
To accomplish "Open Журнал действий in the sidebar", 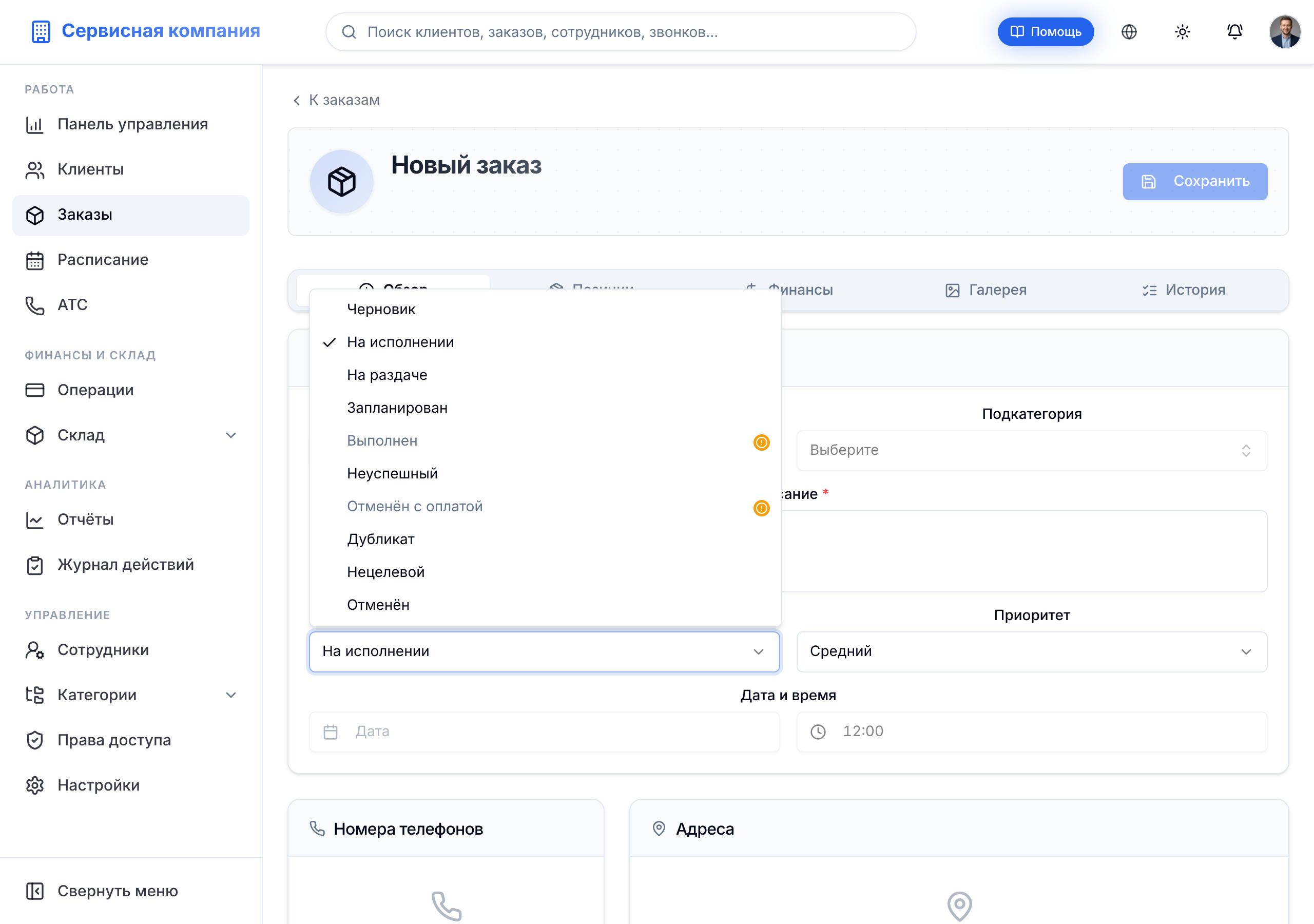I will pos(130,565).
